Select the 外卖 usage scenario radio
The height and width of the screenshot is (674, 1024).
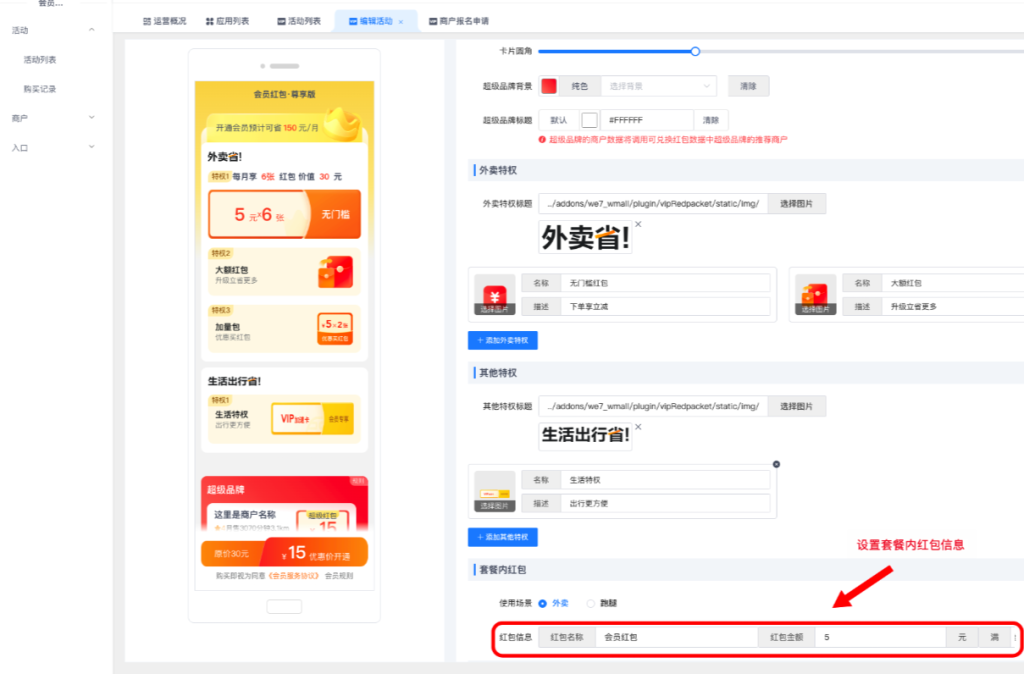[x=543, y=603]
